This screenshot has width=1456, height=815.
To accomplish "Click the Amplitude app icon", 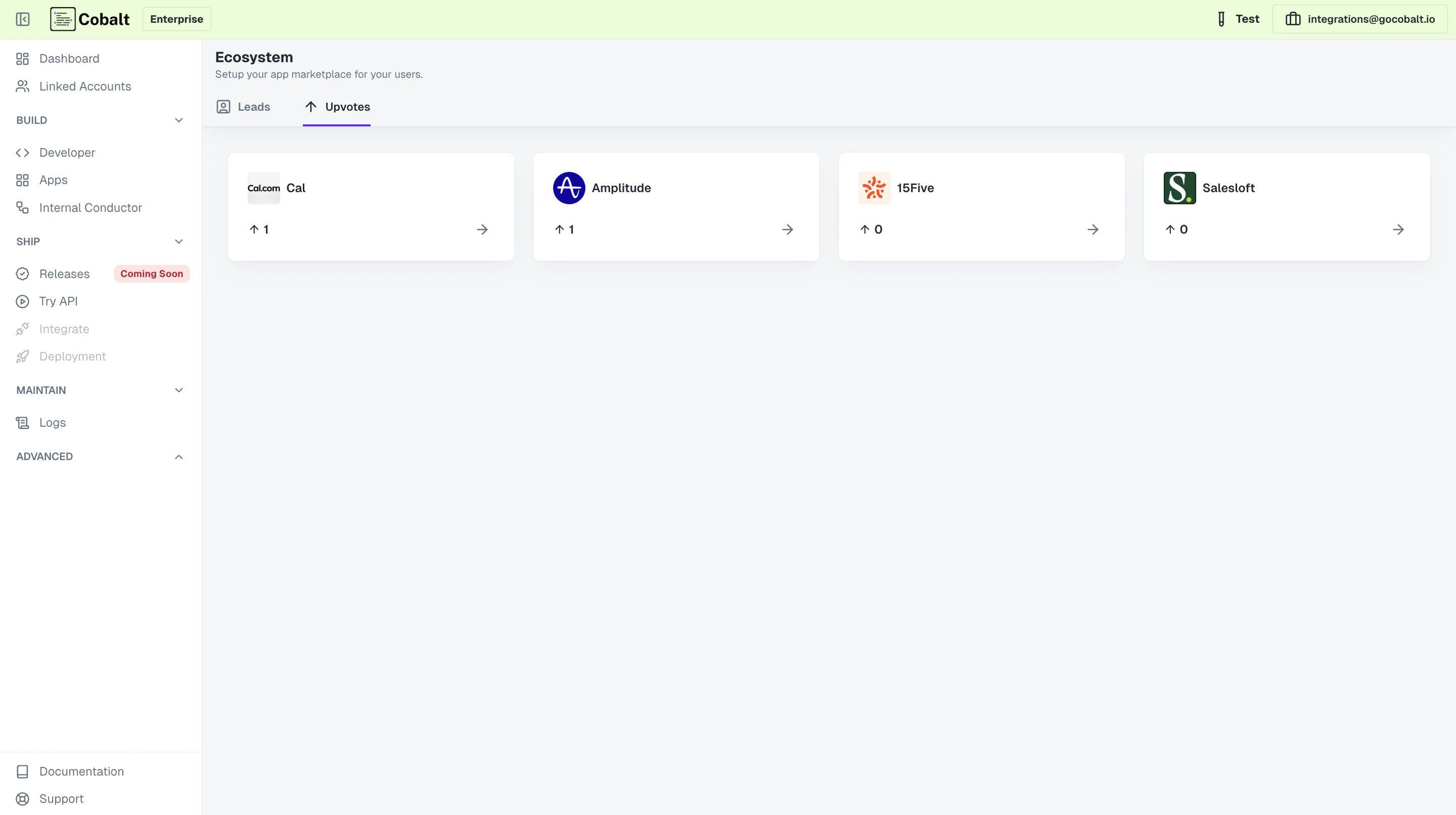I will pyautogui.click(x=569, y=188).
